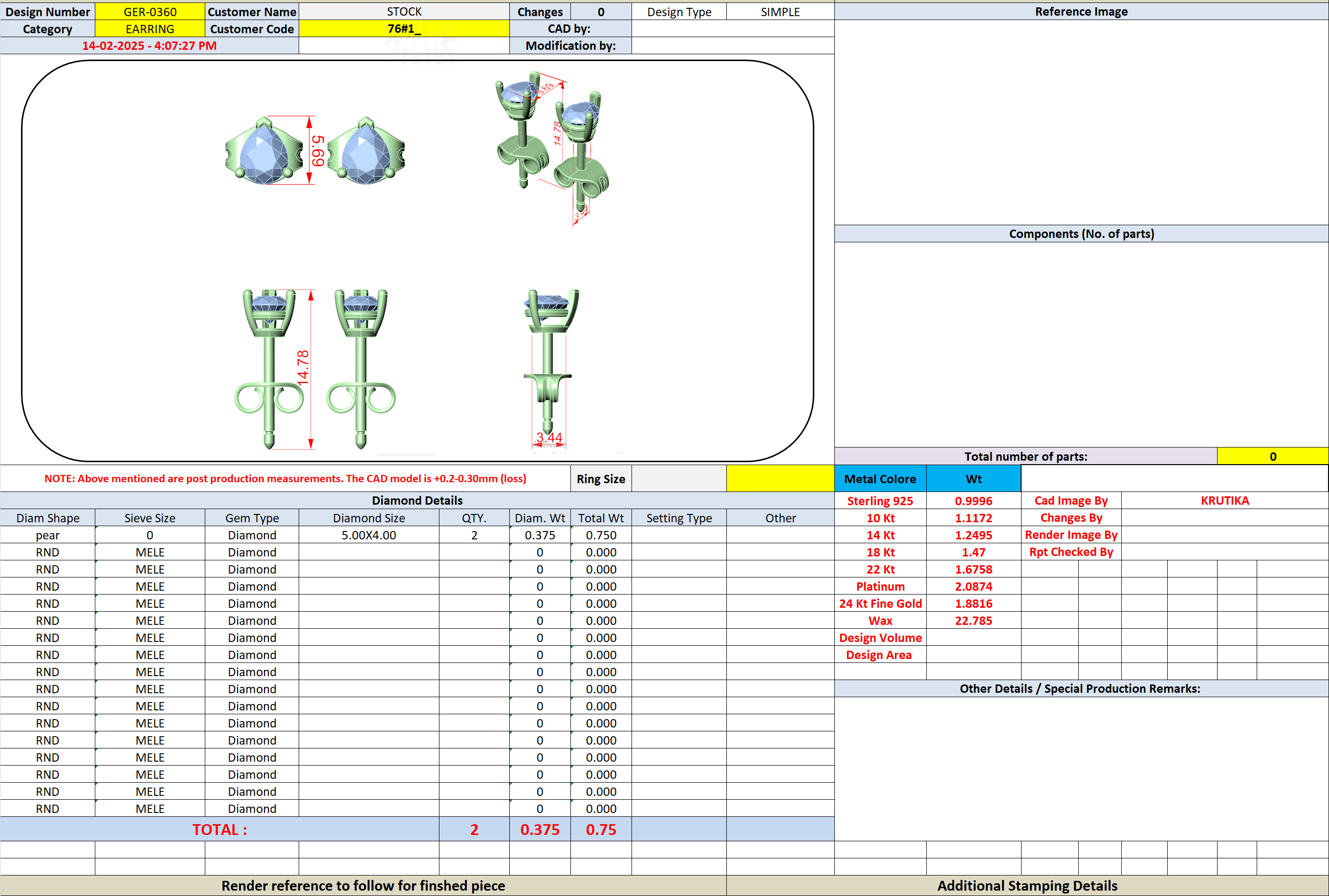Select the 22 Kt weight 1.6758
Image resolution: width=1329 pixels, height=896 pixels.
(x=974, y=569)
